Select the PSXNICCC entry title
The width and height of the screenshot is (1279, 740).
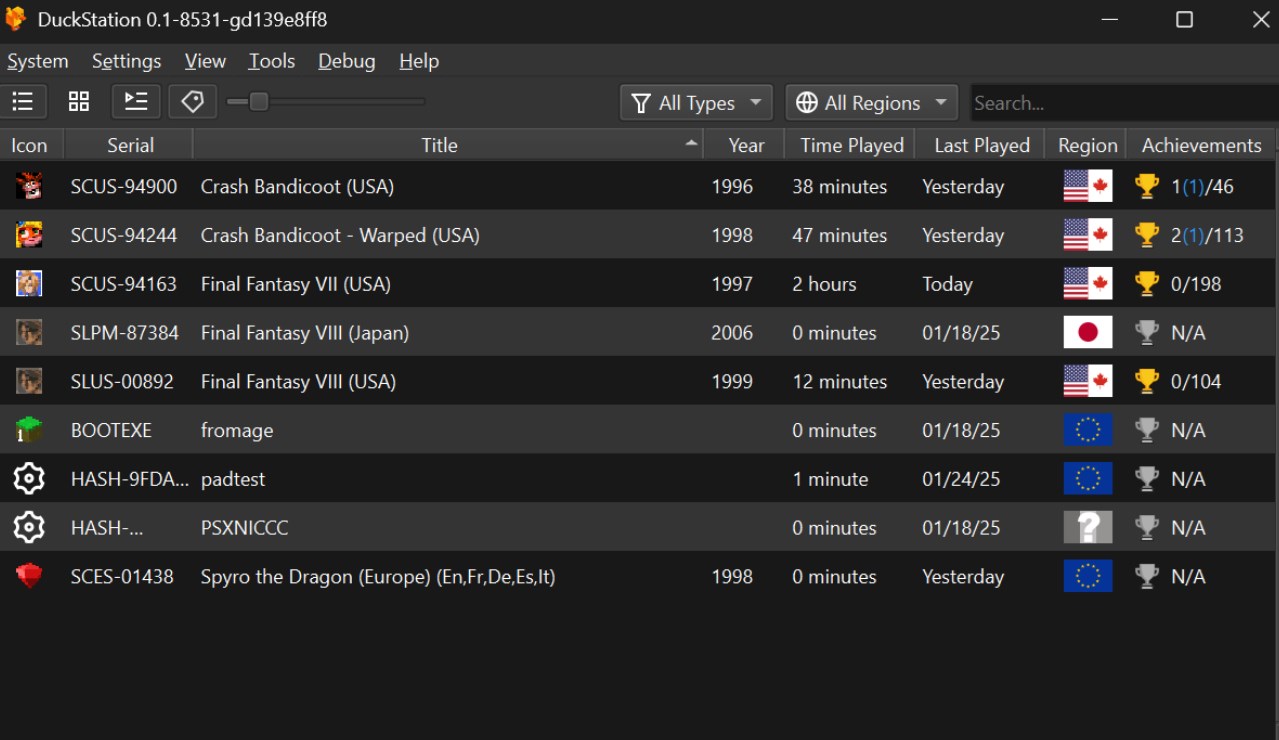point(245,528)
